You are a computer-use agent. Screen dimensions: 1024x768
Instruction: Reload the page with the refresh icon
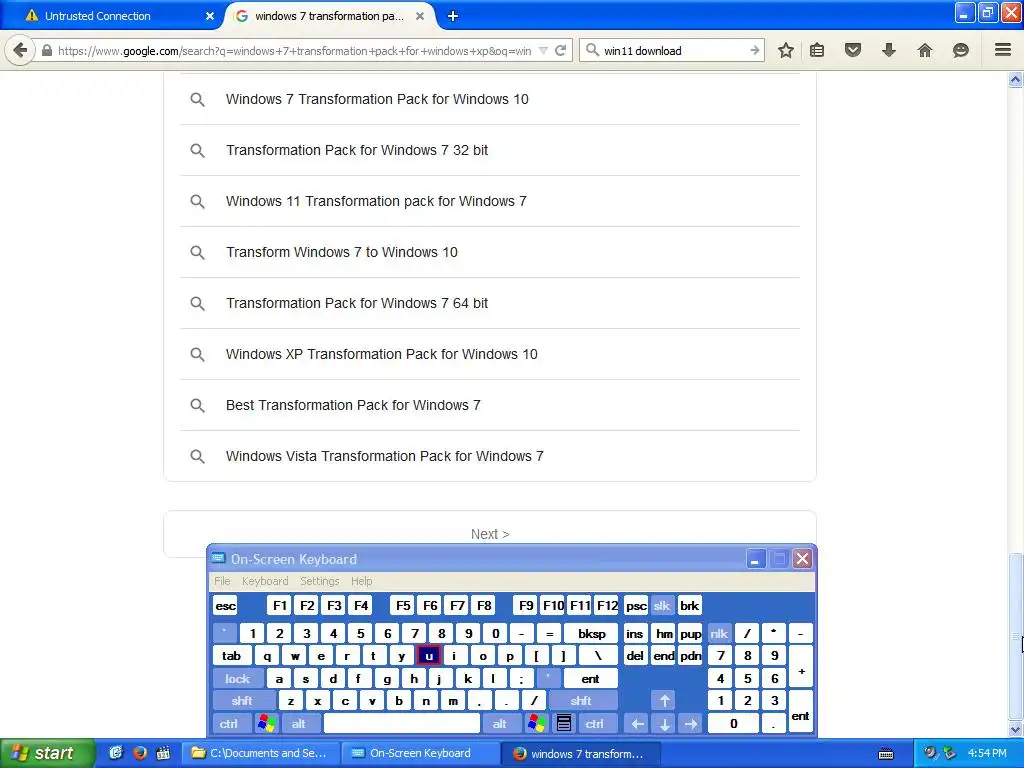point(560,50)
